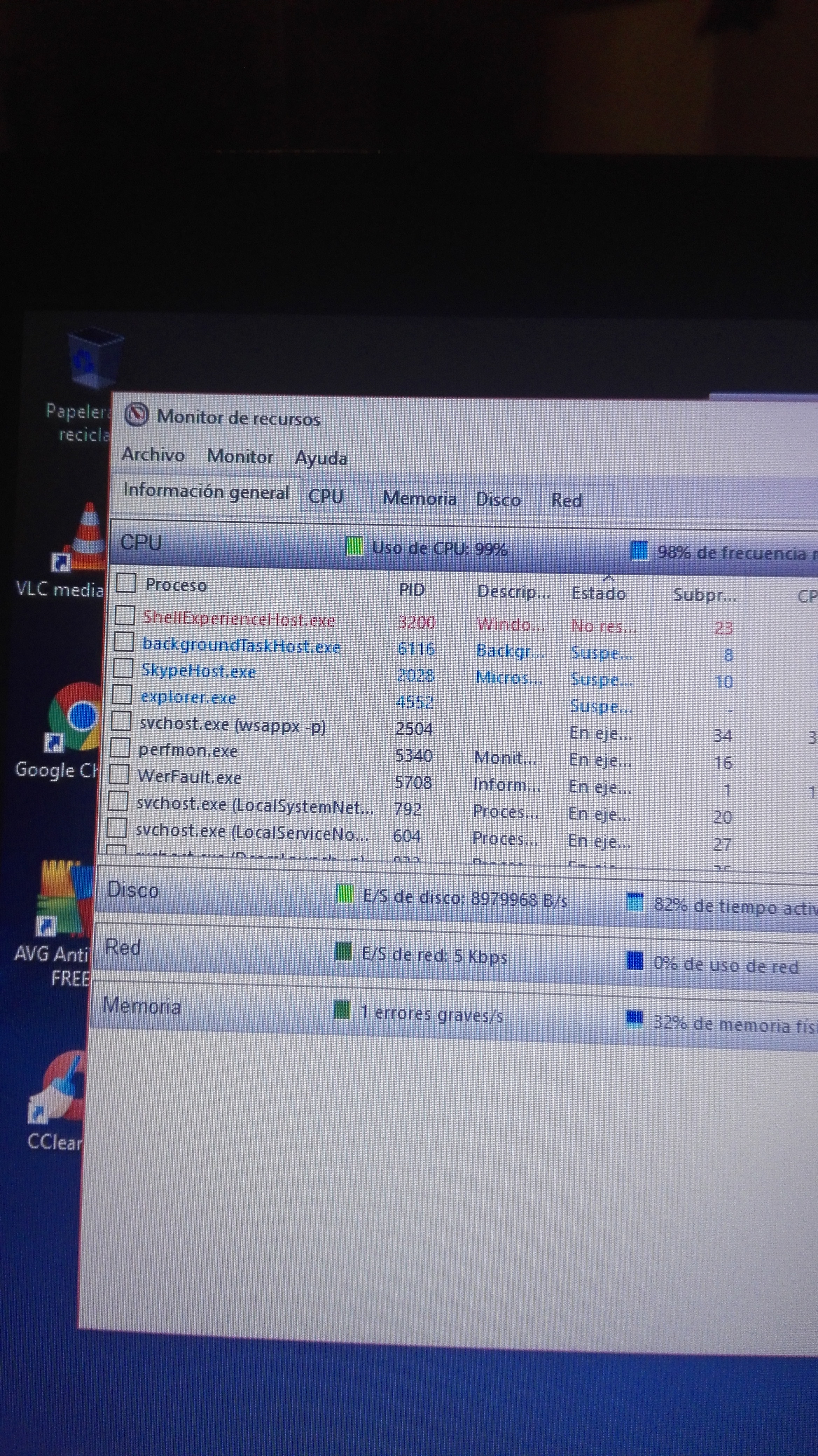Viewport: 818px width, 1456px height.
Task: Click the green errores graves indicator
Action: [x=341, y=1009]
